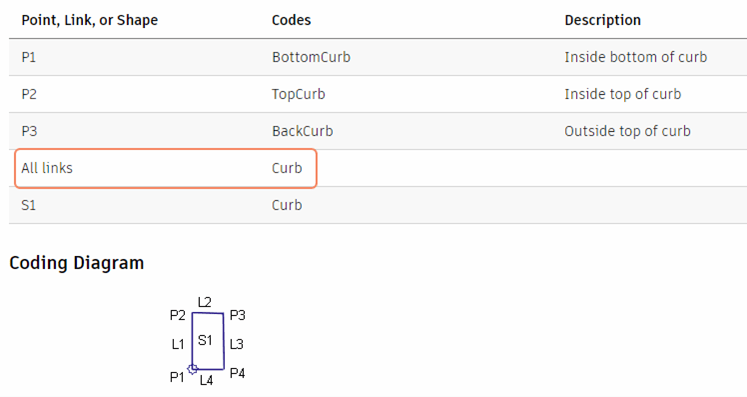Viewport: 747px width, 397px height.
Task: Click the 'Inside bottom of curb' description
Action: tap(636, 57)
